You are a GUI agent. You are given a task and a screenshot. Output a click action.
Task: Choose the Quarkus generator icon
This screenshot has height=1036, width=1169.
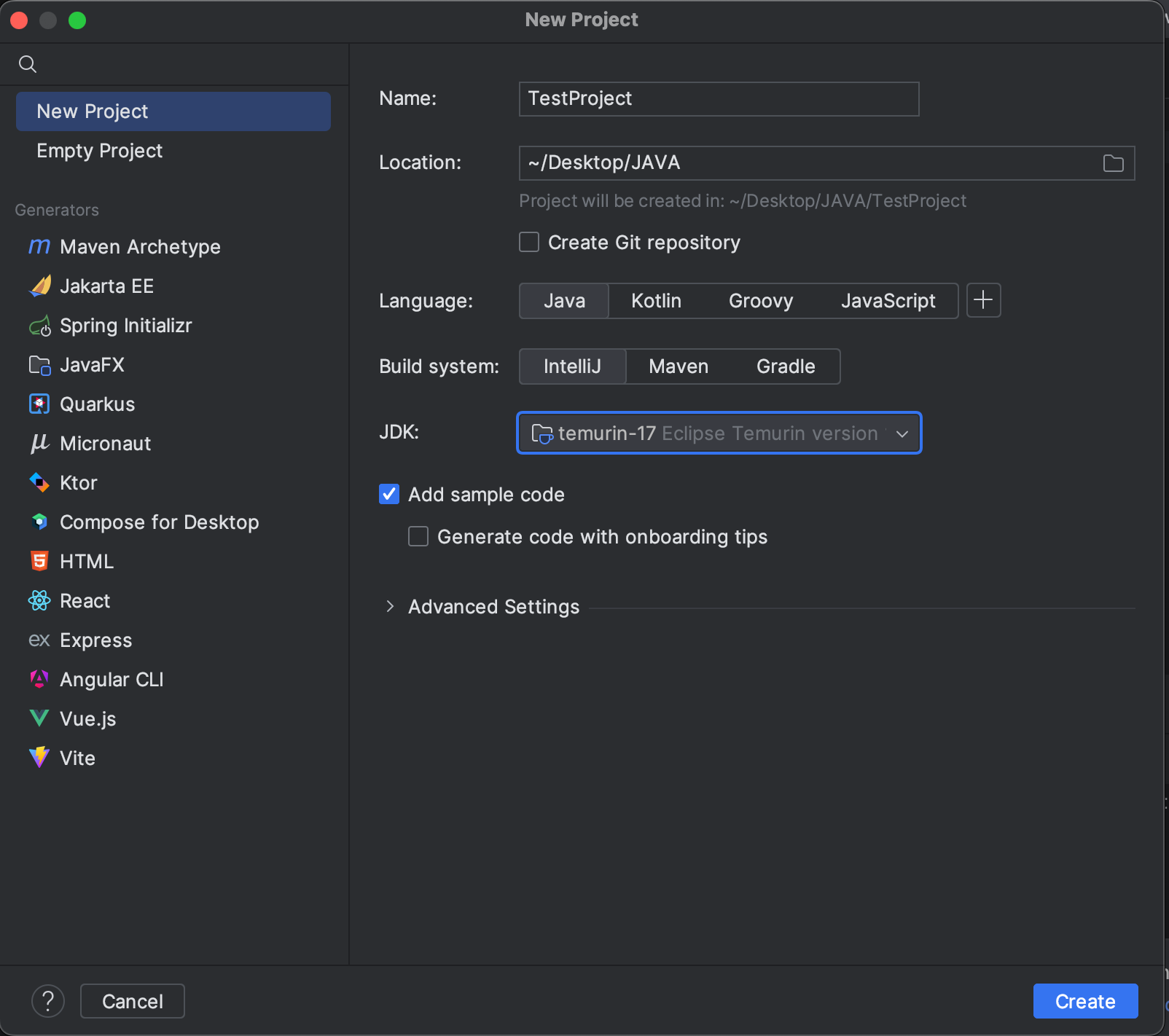tap(39, 404)
